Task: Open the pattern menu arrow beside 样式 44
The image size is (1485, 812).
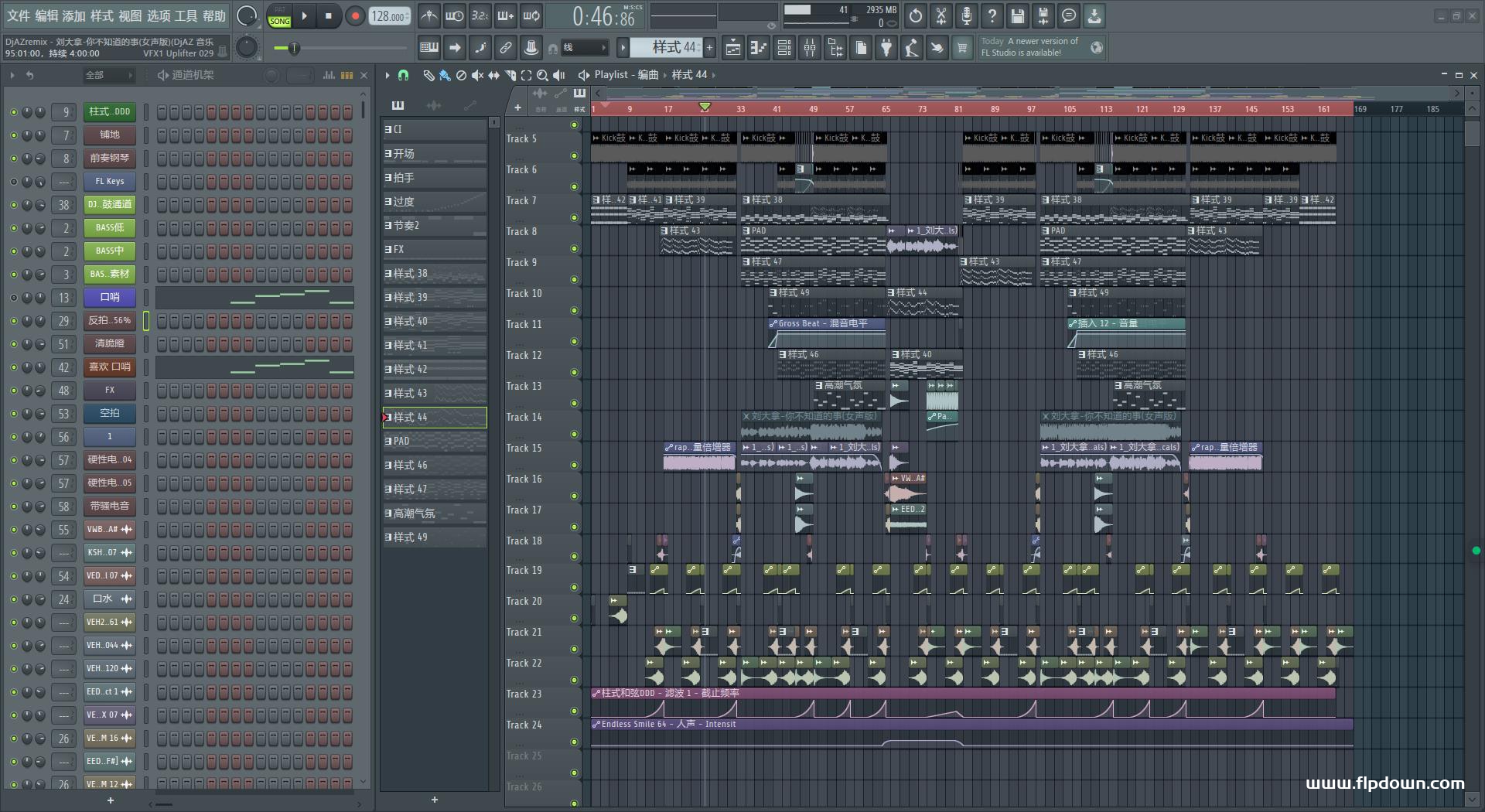Action: pos(622,48)
